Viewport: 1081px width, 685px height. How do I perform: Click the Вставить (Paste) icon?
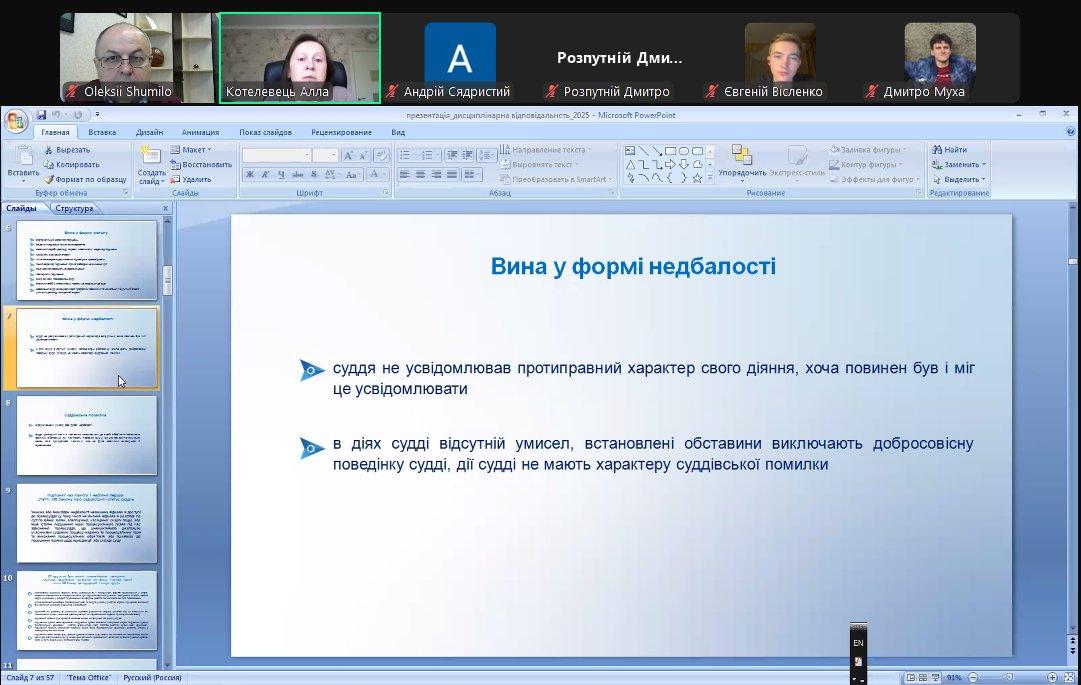pyautogui.click(x=22, y=160)
